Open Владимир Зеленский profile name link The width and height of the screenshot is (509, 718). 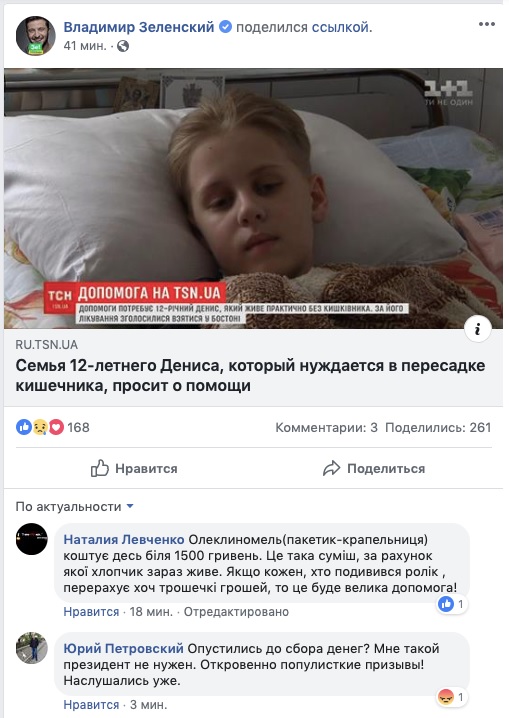pyautogui.click(x=139, y=27)
